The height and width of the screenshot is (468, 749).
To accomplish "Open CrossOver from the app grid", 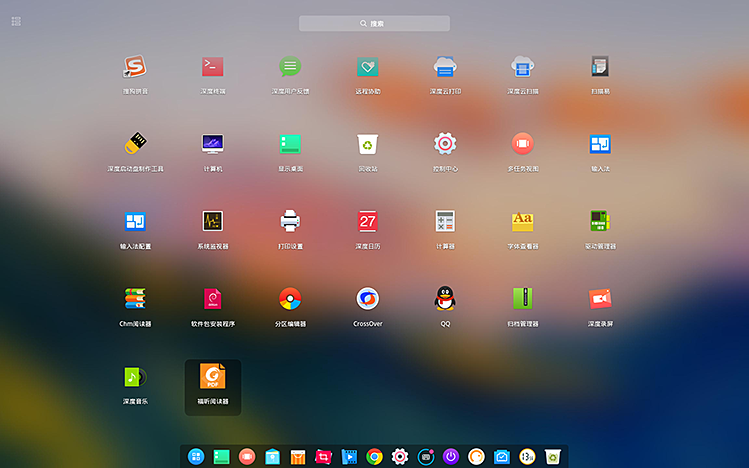I will [x=368, y=298].
